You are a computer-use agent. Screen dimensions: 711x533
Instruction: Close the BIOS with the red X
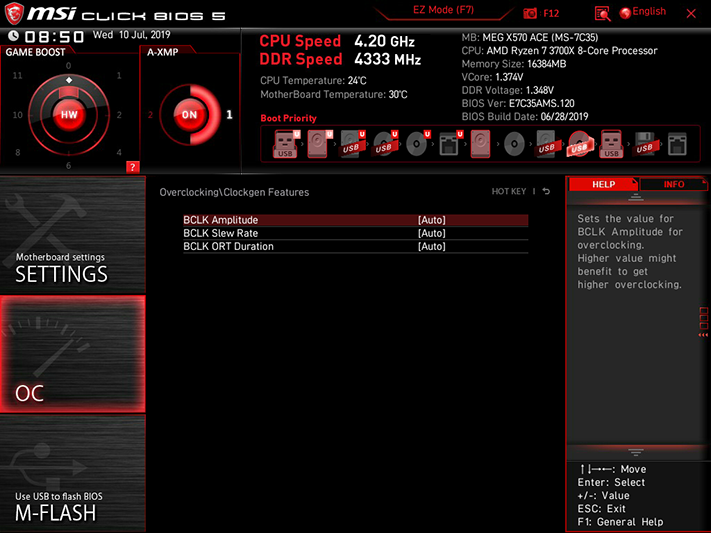(691, 14)
